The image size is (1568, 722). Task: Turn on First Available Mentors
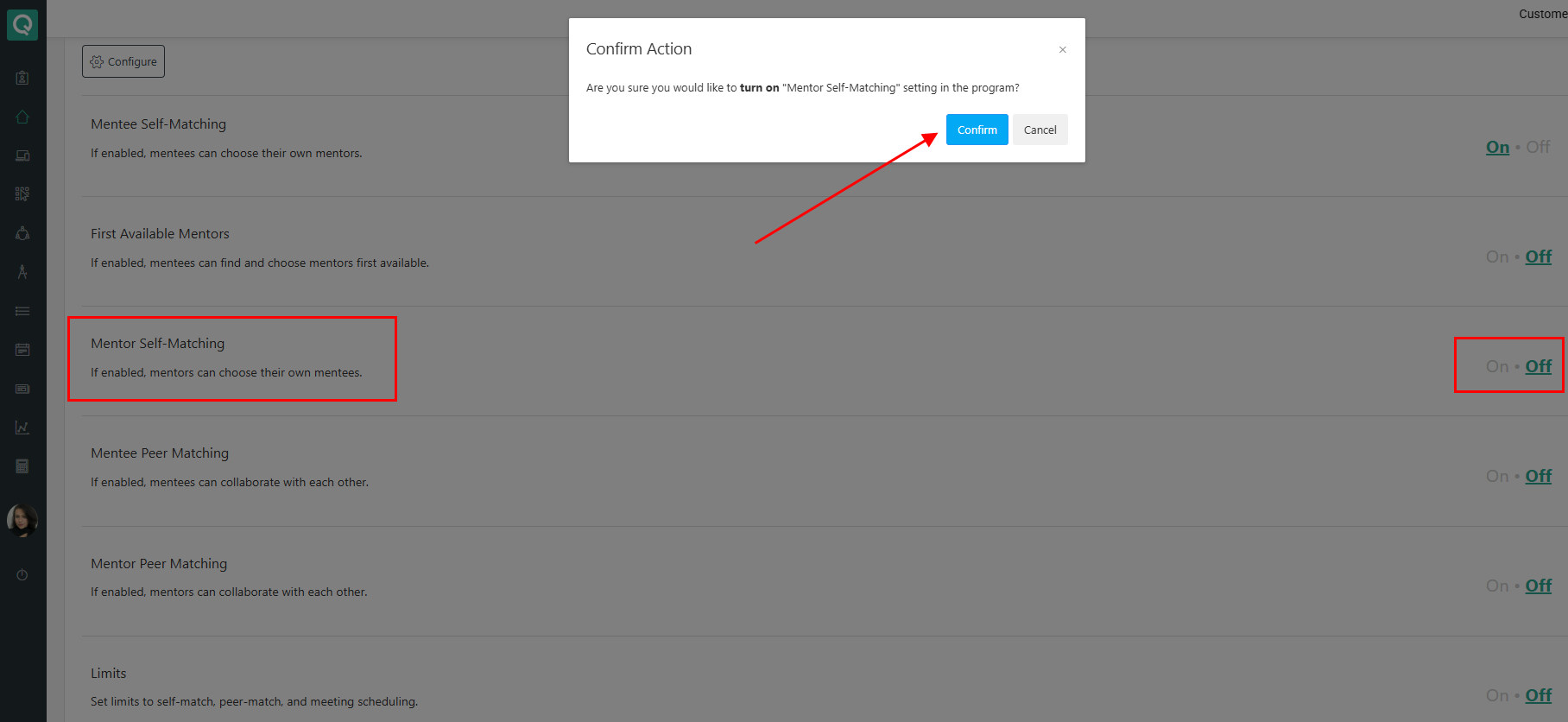pos(1496,256)
